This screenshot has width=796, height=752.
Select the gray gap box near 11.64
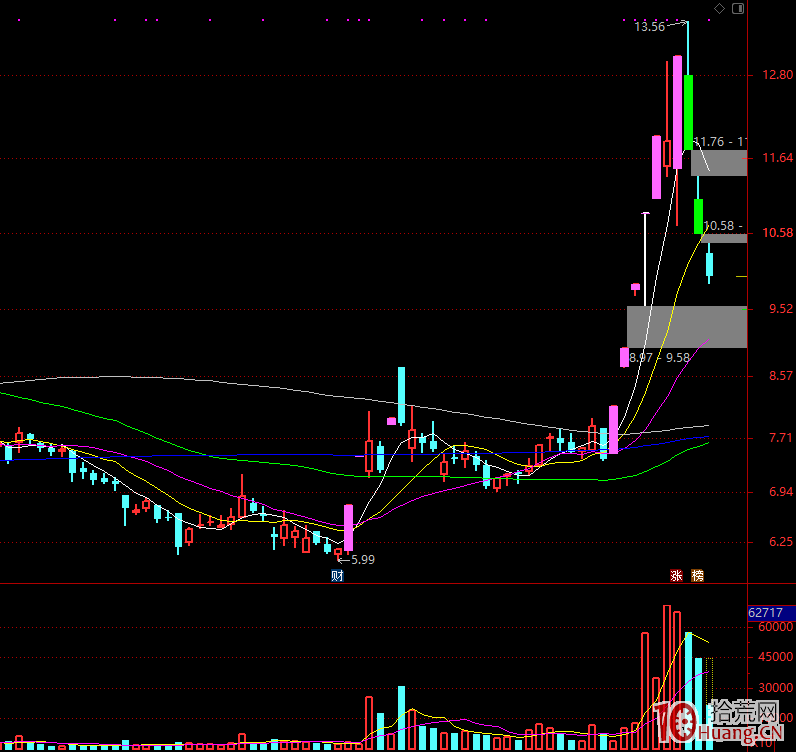click(719, 163)
